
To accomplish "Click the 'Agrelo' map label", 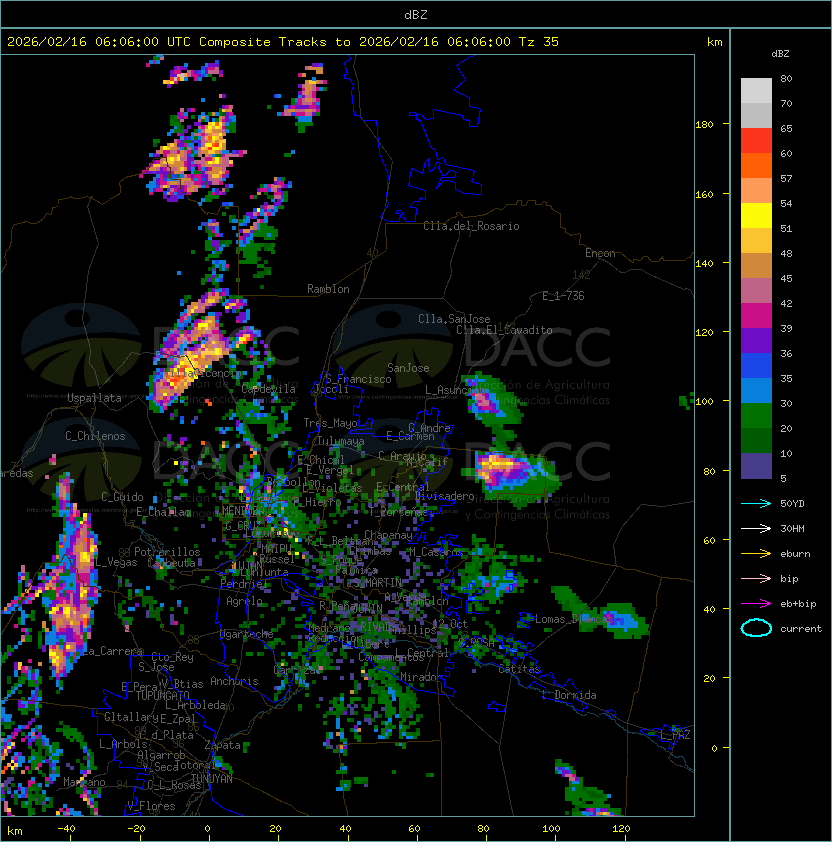I will (244, 601).
